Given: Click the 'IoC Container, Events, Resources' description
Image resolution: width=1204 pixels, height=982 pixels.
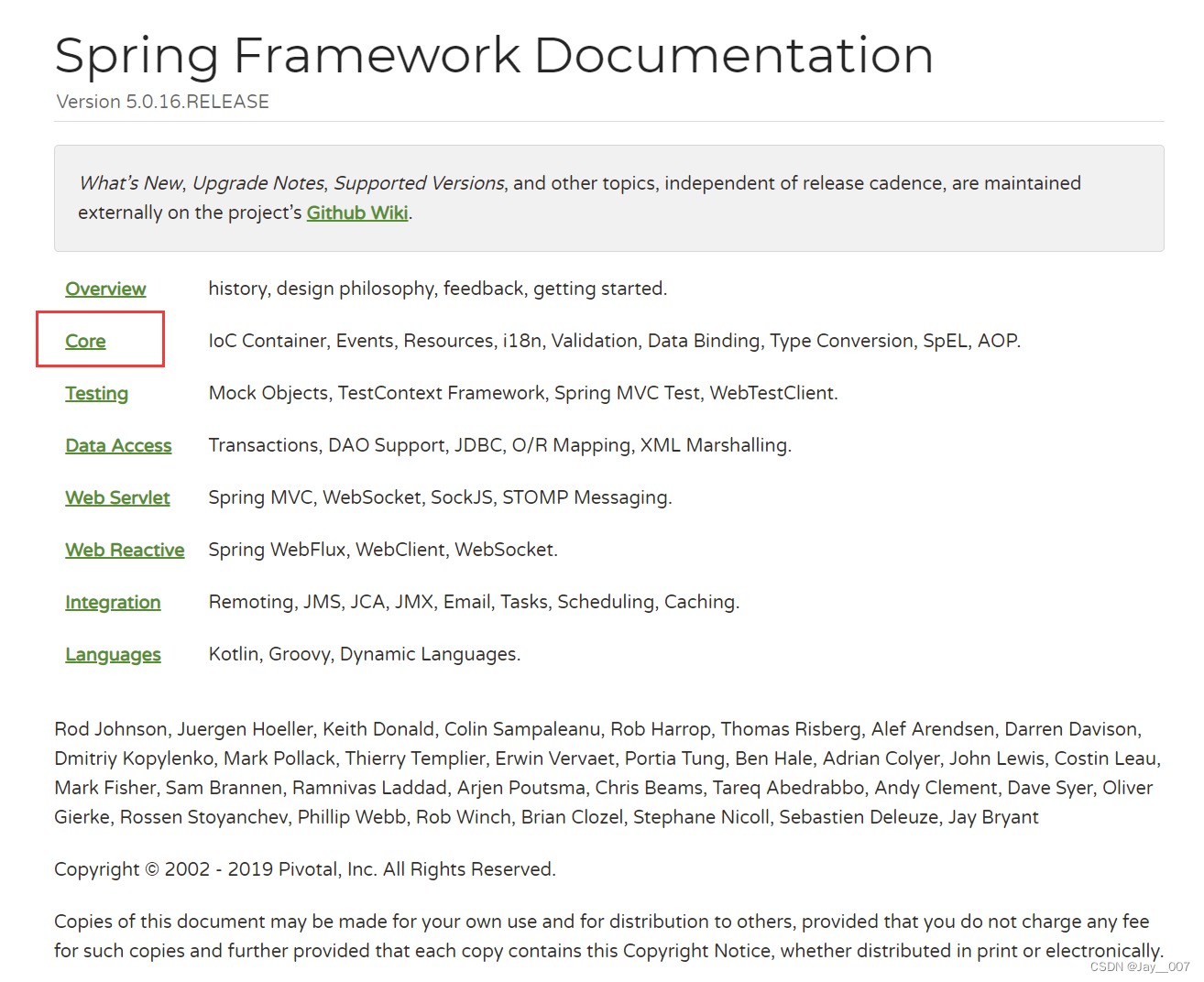Looking at the screenshot, I should tap(614, 341).
